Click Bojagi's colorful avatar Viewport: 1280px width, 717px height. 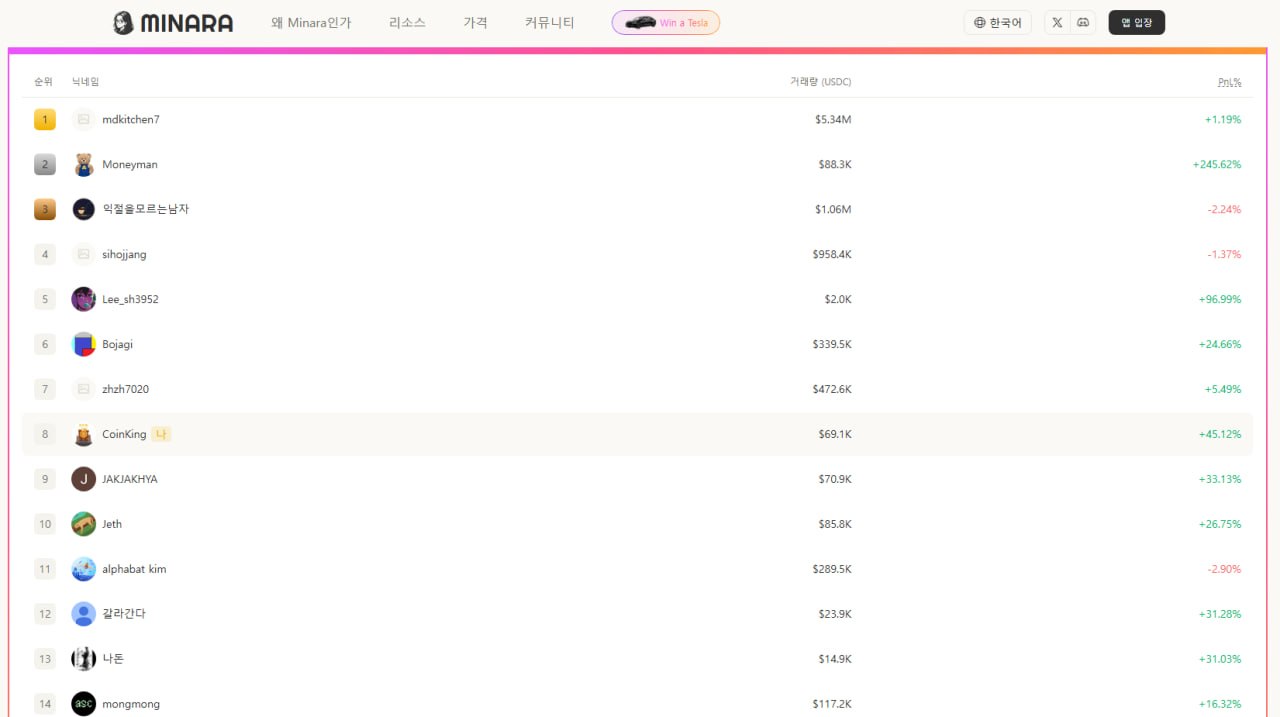[84, 344]
